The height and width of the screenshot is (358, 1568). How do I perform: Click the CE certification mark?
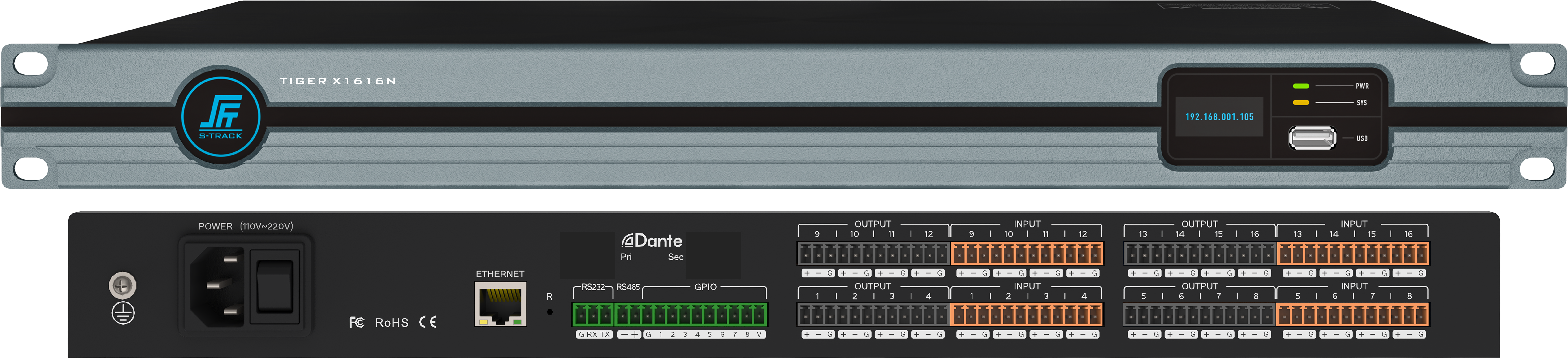tap(428, 322)
